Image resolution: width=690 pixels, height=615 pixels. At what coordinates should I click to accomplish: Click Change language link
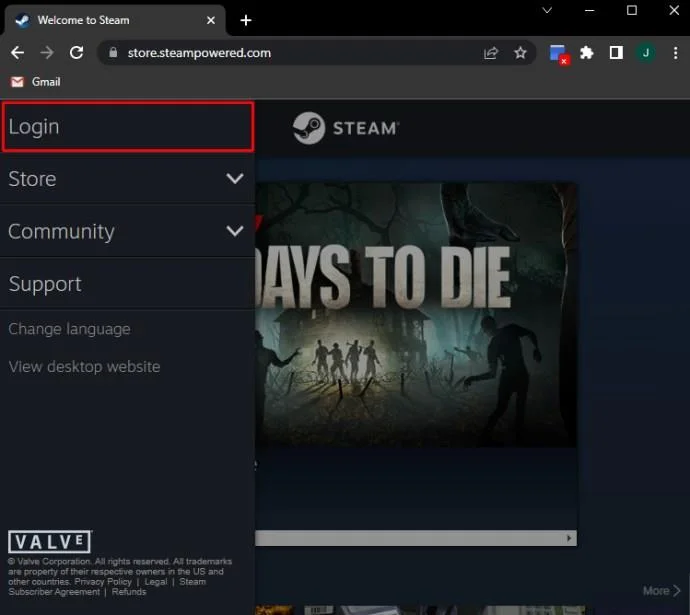point(69,329)
